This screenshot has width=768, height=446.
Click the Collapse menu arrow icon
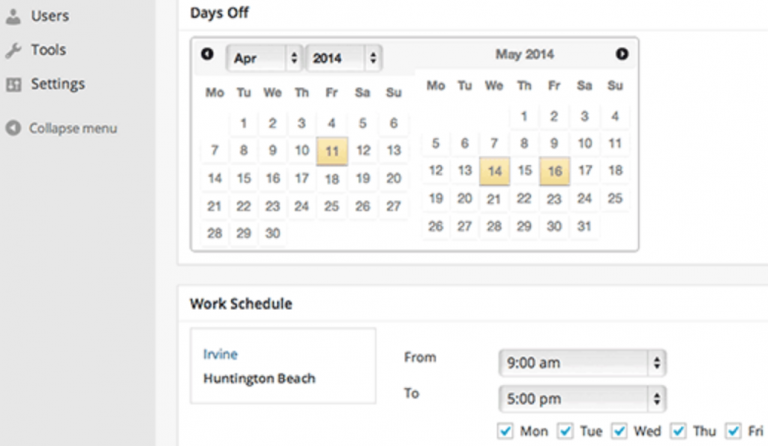pyautogui.click(x=13, y=128)
